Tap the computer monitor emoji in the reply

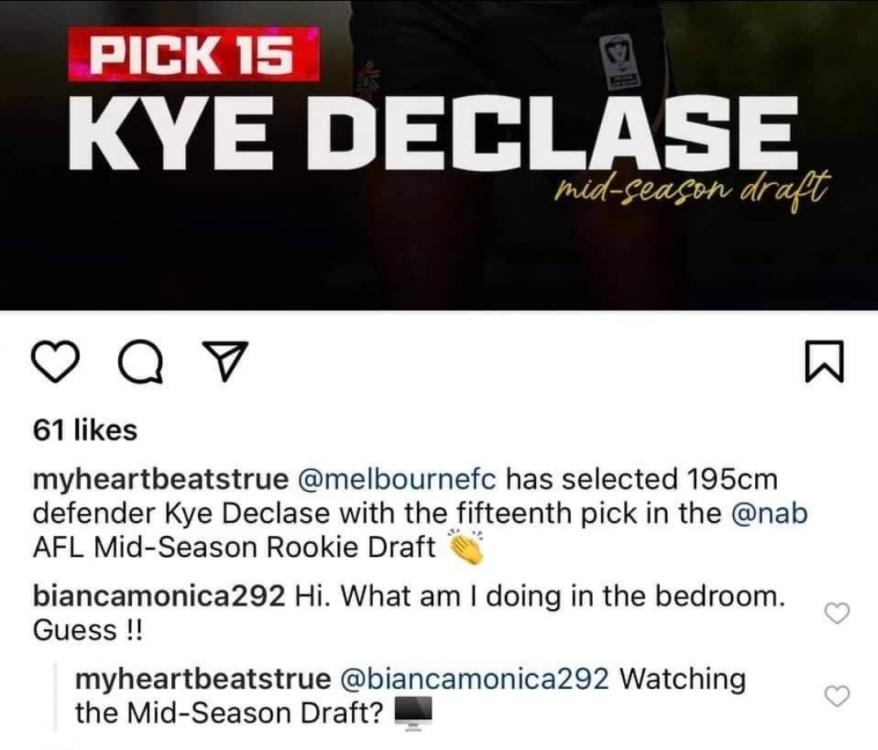pos(413,713)
